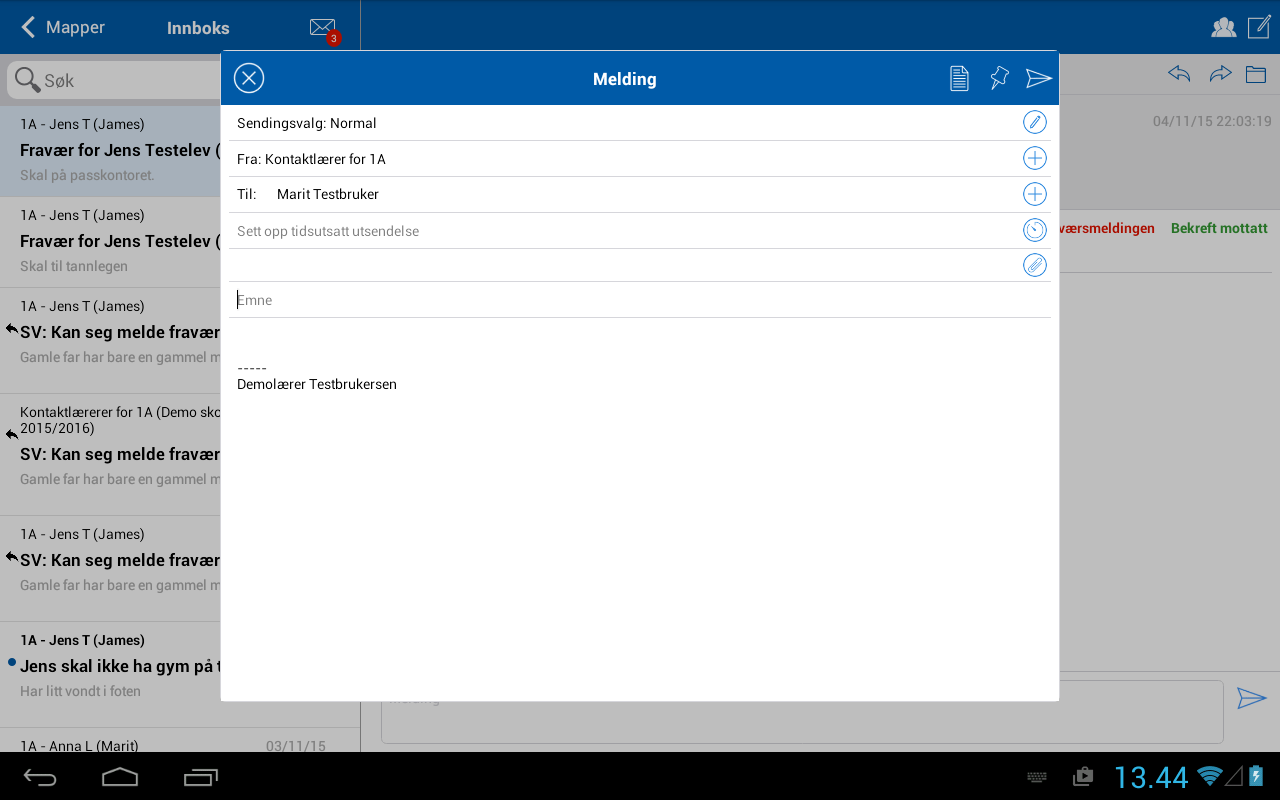Viewport: 1280px width, 800px height.
Task: Open message 'Skal til tannlegen'
Action: (110, 242)
